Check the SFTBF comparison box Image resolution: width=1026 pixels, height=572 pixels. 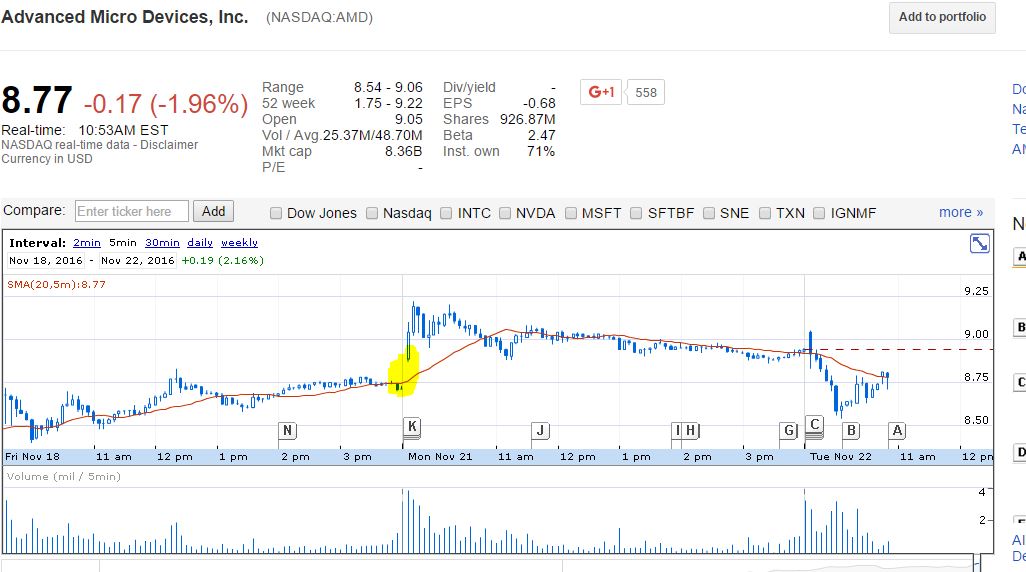636,213
